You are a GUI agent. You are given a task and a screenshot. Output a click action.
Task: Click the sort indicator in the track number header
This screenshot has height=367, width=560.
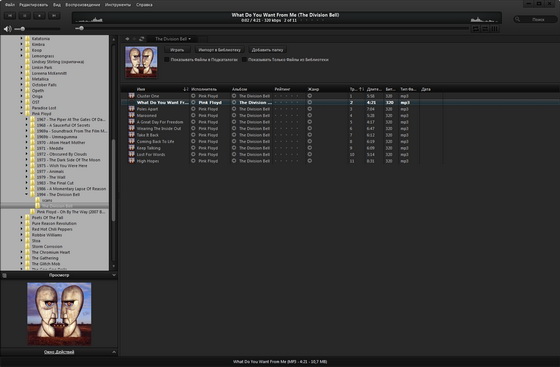point(361,89)
